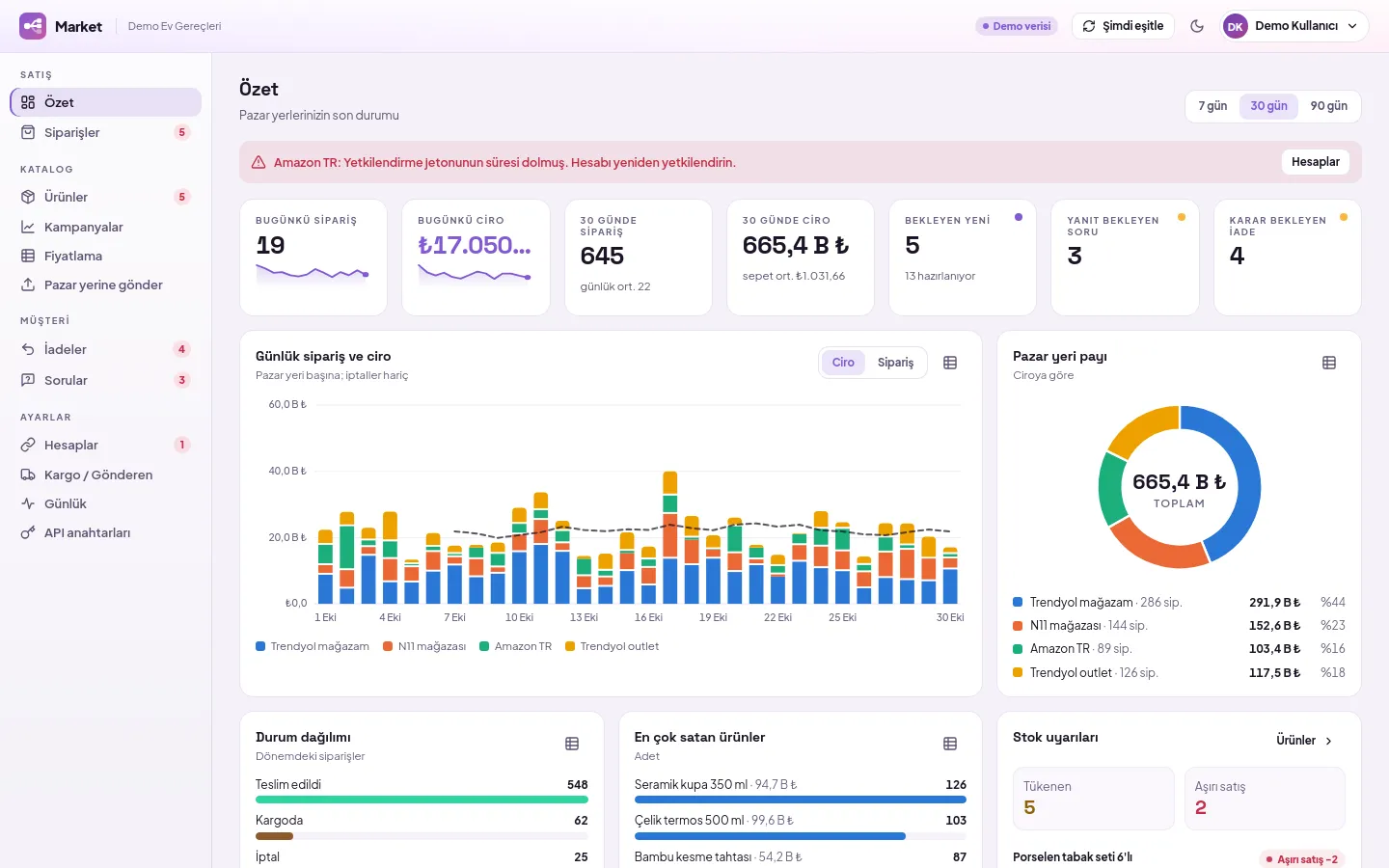Click the Tükenen stock card
This screenshot has height=868, width=1389.
pyautogui.click(x=1094, y=799)
